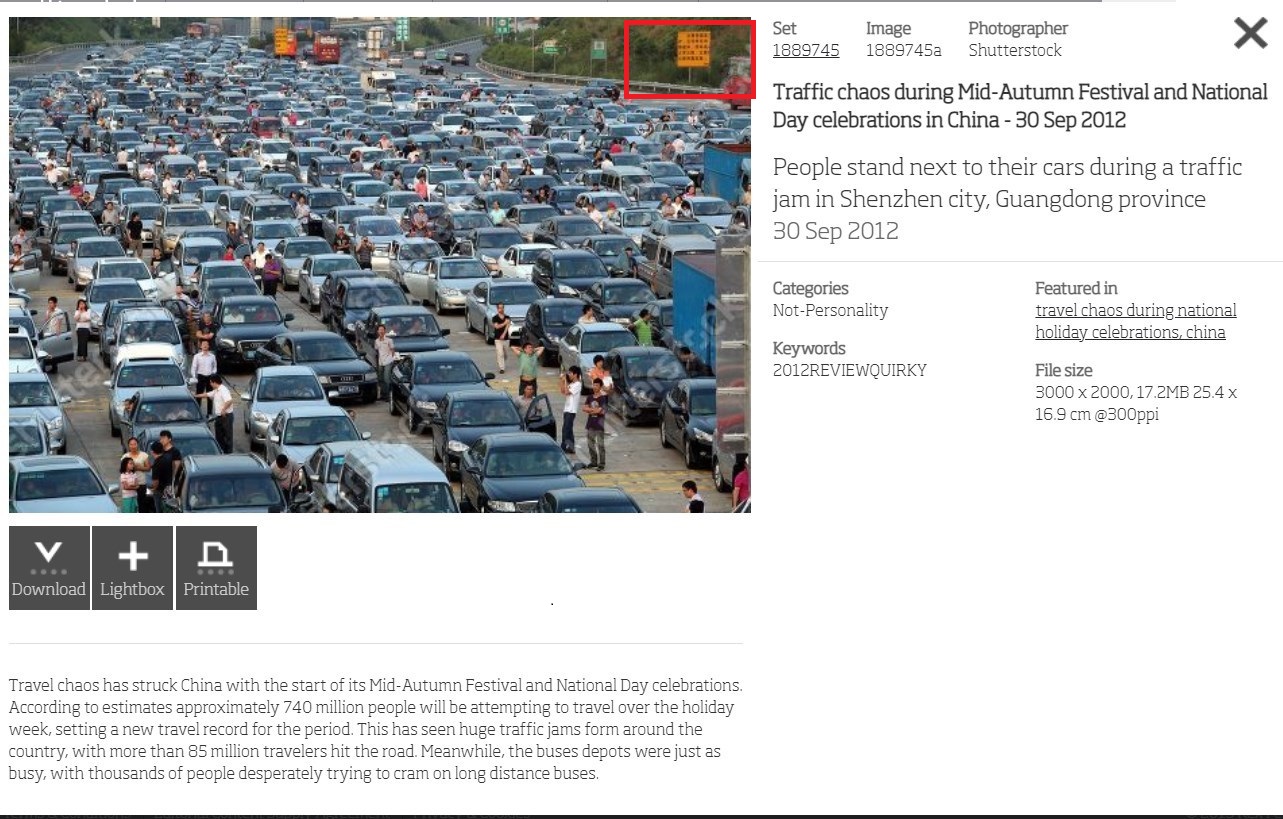Select the Traffic chaos headline text
Screen dimensions: 1283x819
(x=1020, y=106)
